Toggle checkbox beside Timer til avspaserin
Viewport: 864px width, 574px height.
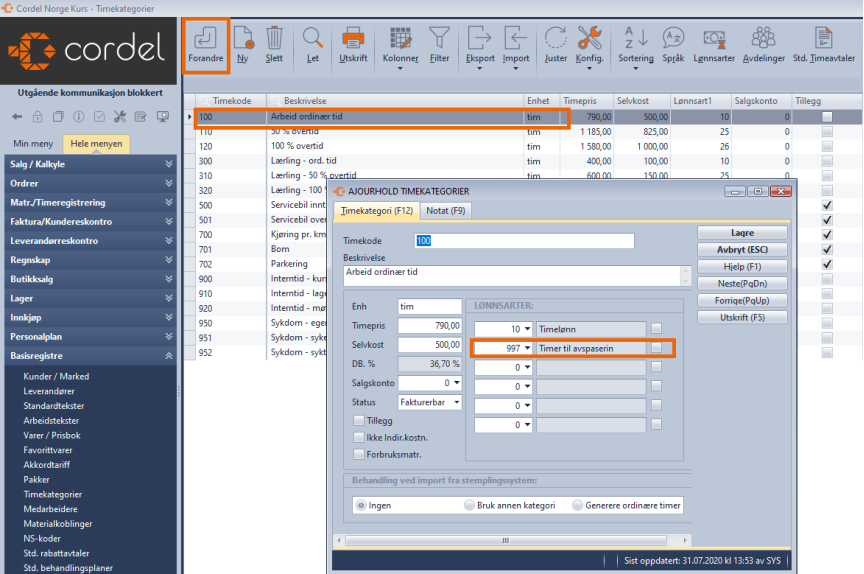click(x=656, y=348)
